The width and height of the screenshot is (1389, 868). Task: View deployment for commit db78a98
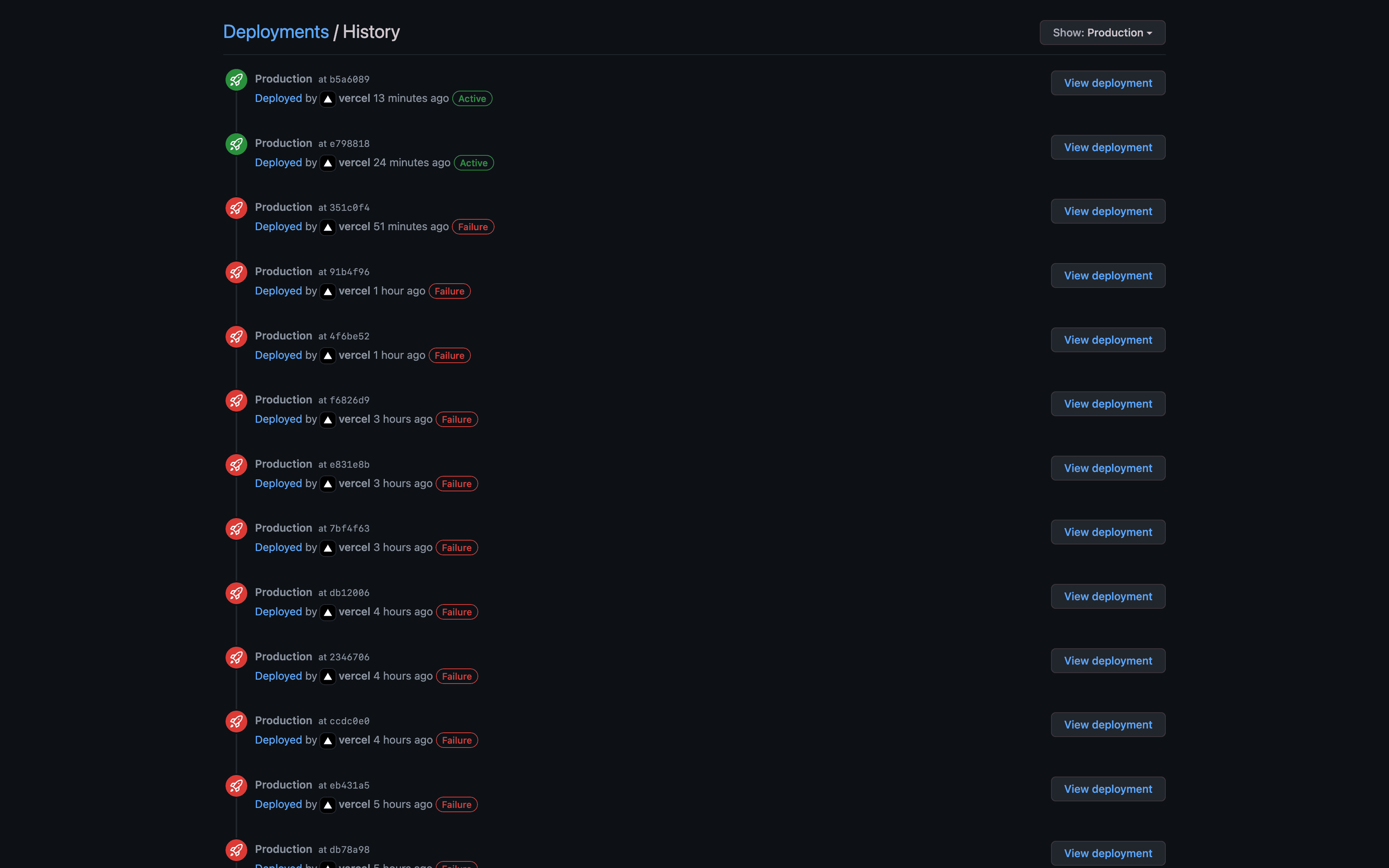click(1107, 854)
